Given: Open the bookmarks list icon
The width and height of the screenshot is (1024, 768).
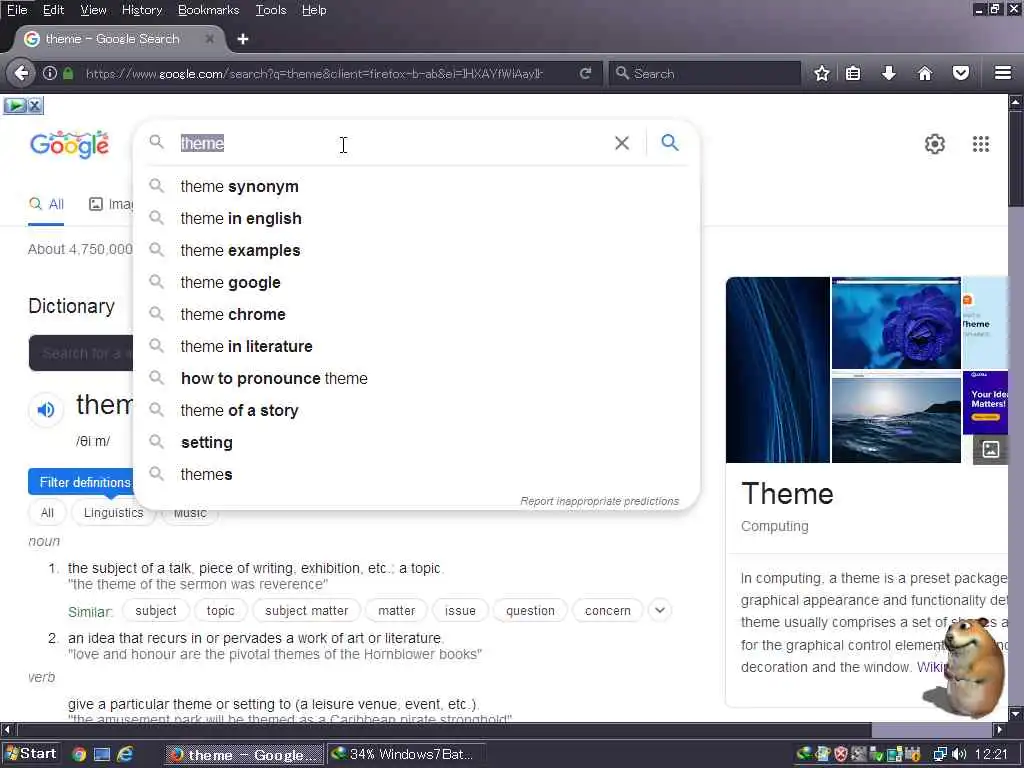Looking at the screenshot, I should coord(852,73).
